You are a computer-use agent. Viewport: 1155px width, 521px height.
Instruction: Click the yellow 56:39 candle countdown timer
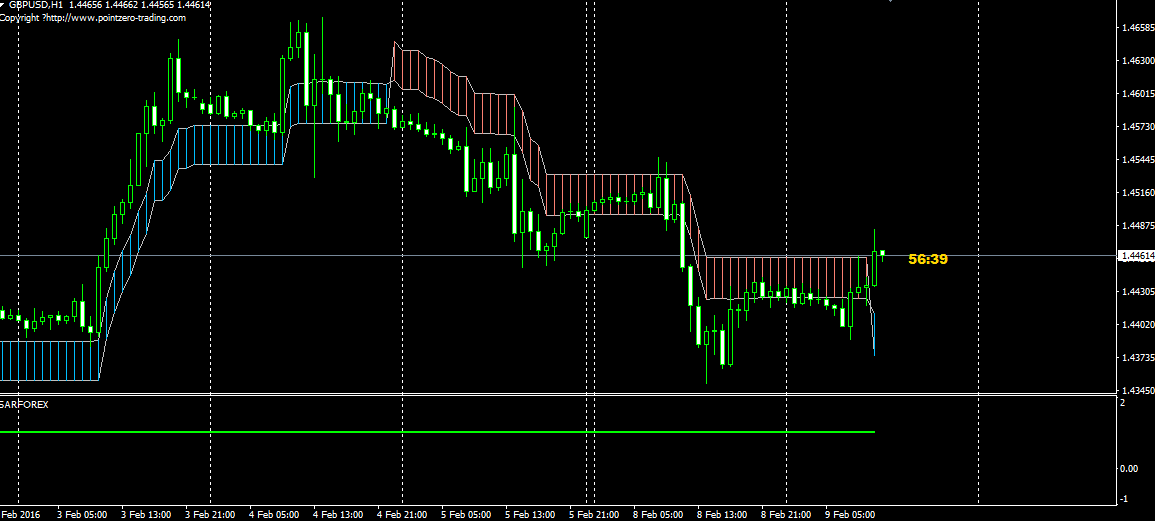click(927, 259)
